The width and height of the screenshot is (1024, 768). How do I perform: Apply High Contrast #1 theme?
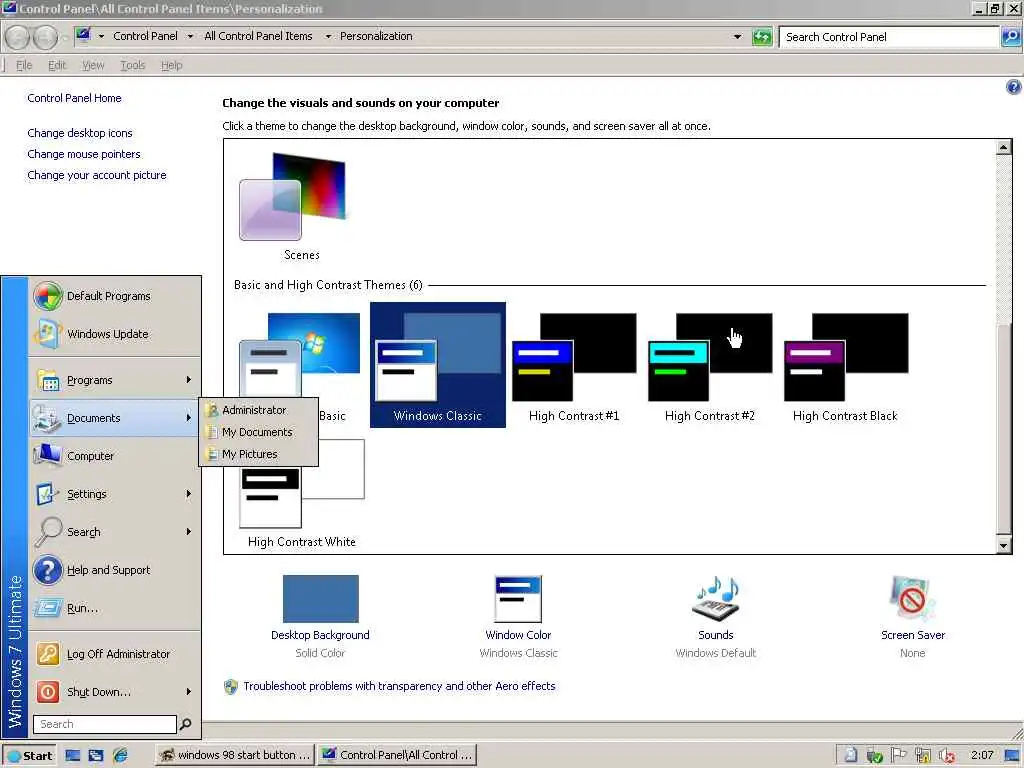pos(574,365)
